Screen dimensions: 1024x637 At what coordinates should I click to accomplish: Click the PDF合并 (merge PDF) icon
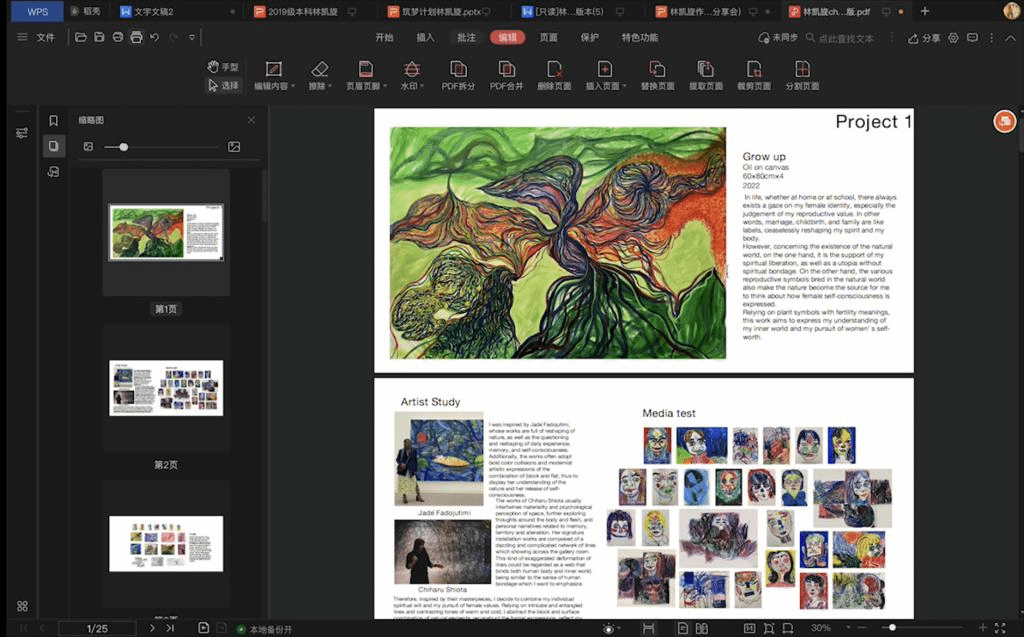(x=506, y=70)
